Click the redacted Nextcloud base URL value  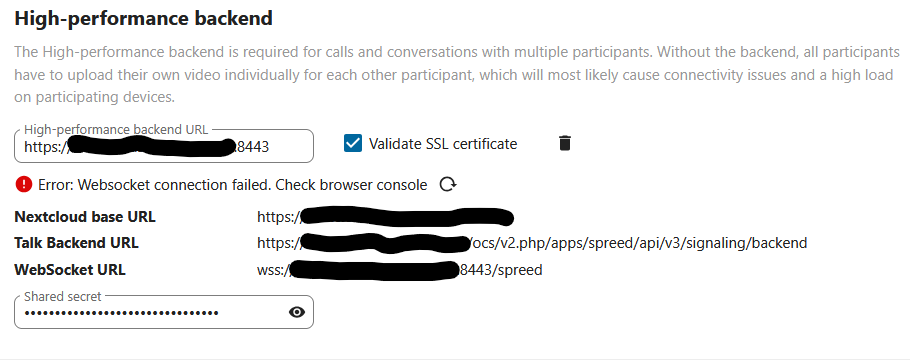tap(385, 217)
